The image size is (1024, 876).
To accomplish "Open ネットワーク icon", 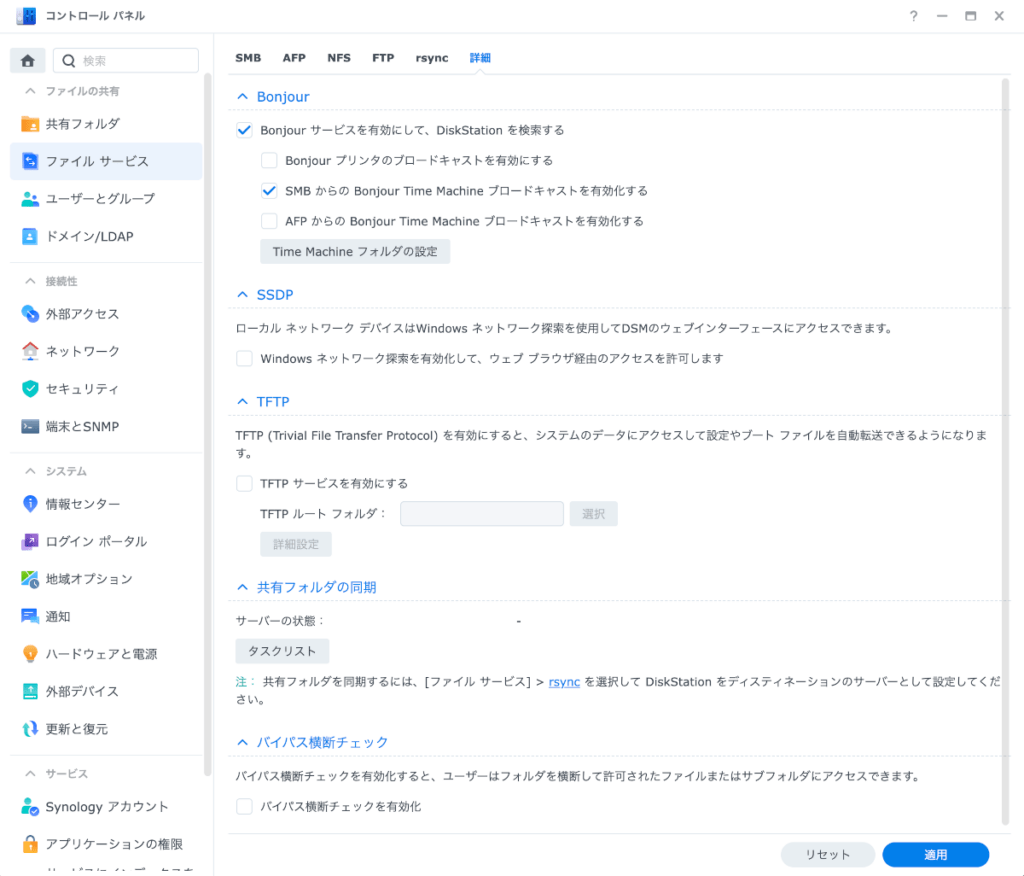I will tap(30, 351).
